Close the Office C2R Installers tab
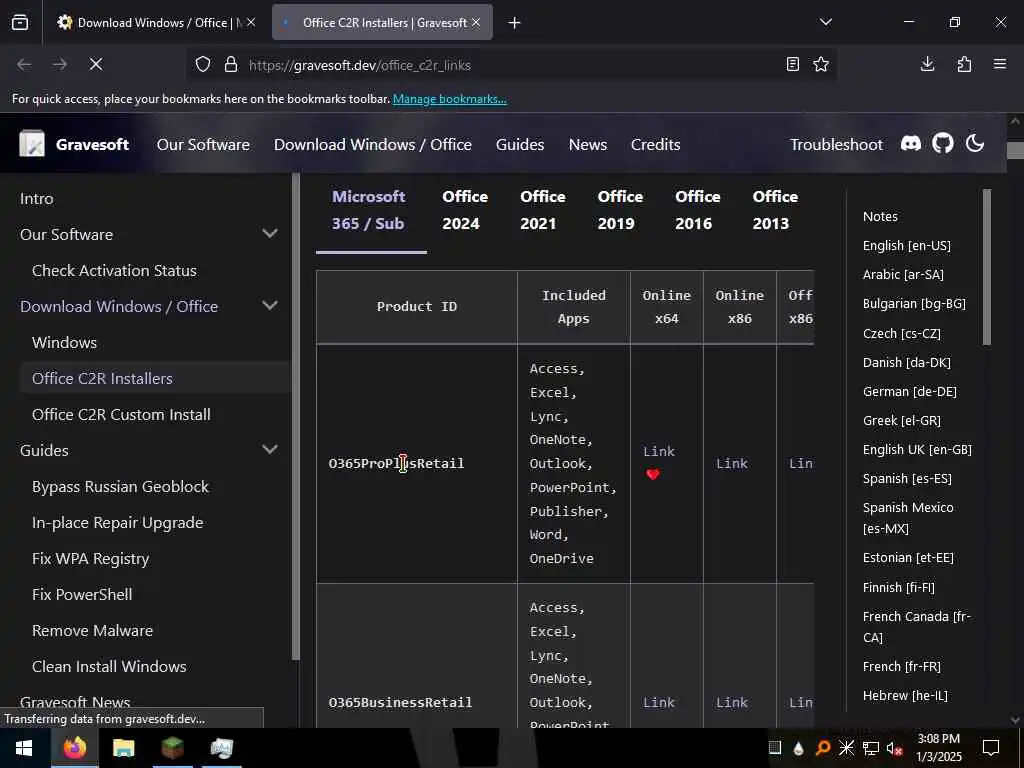This screenshot has width=1024, height=768. 476,22
